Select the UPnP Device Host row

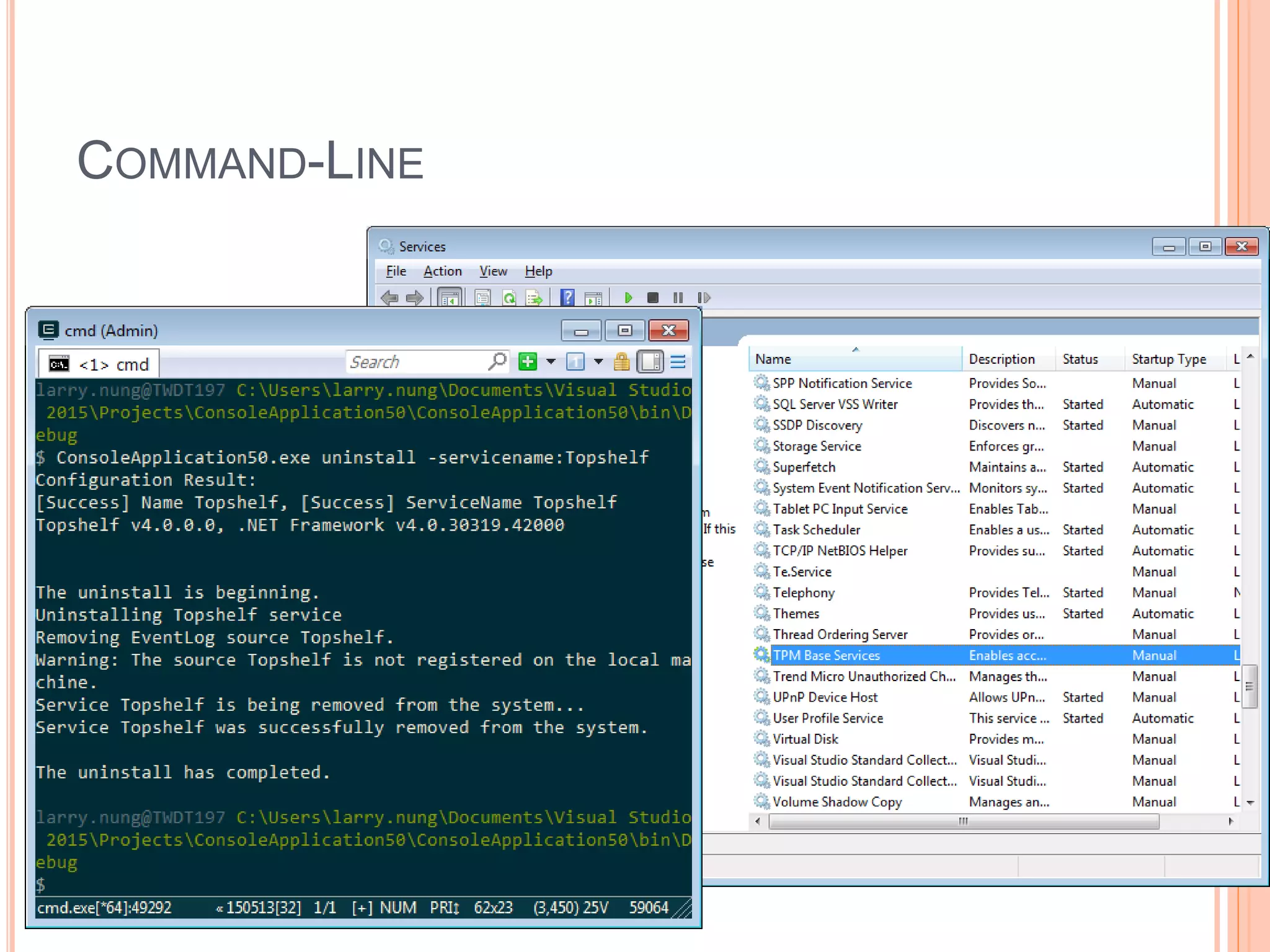point(995,697)
